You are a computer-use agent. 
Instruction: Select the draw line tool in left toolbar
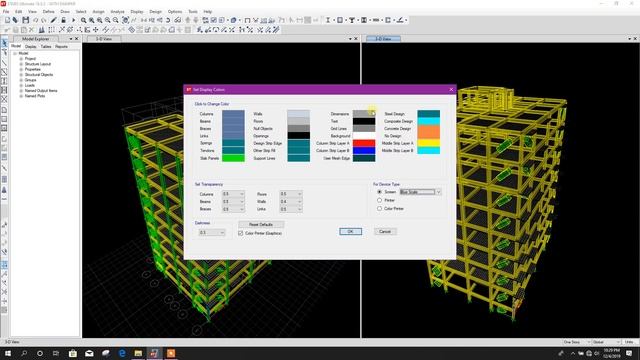tap(4, 62)
